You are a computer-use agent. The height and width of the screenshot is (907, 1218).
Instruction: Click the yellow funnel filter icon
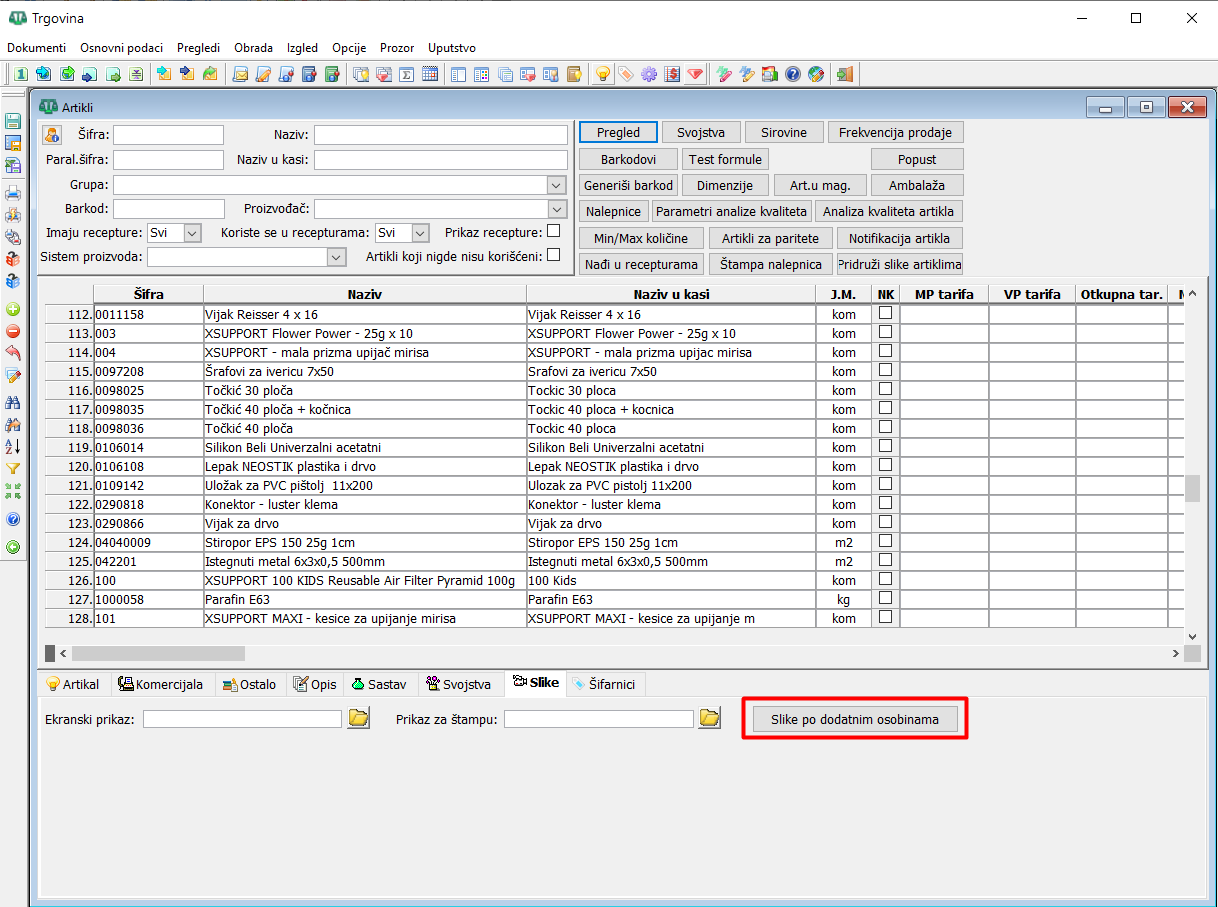(13, 468)
